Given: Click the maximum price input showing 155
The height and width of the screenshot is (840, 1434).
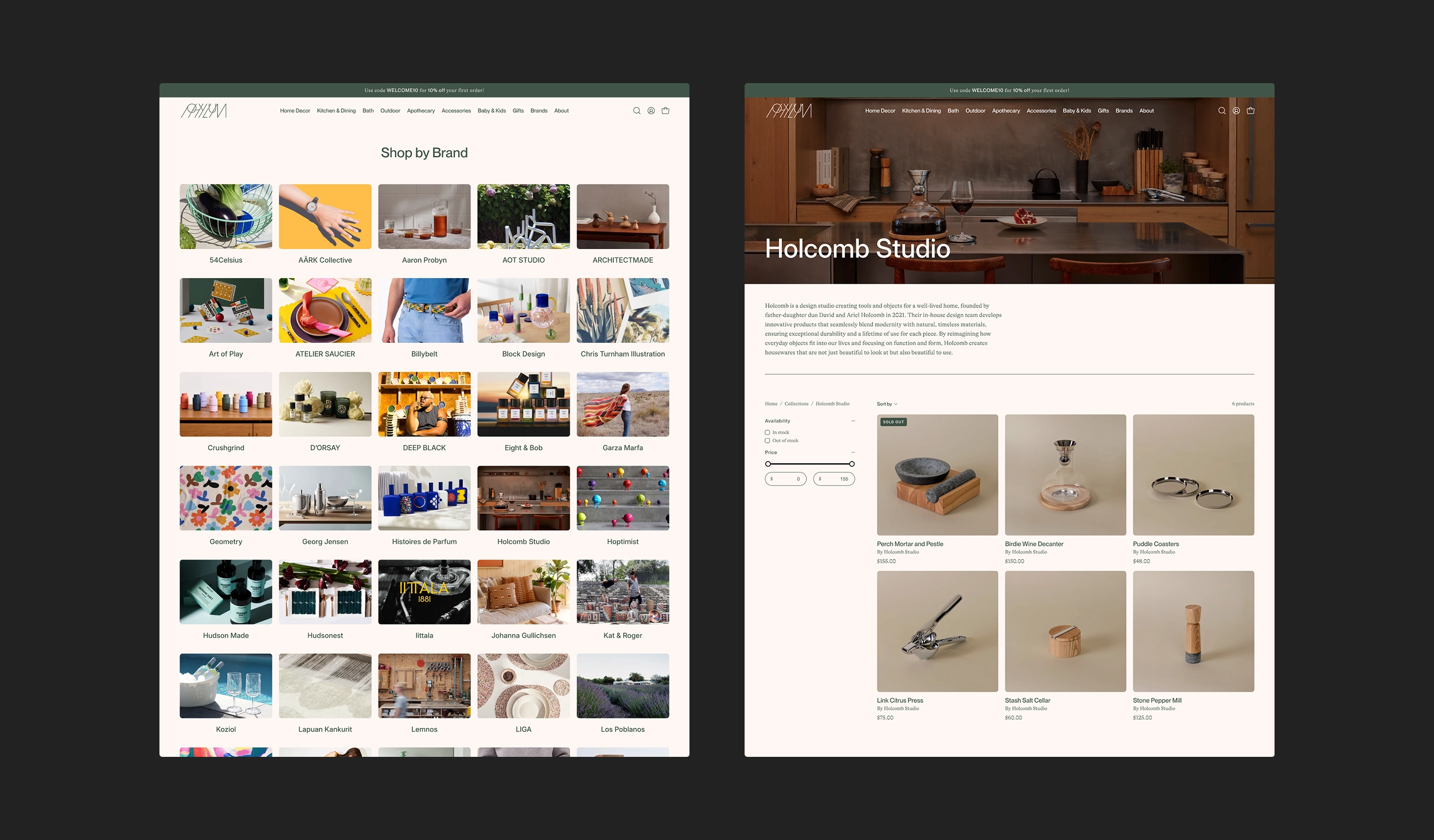Looking at the screenshot, I should [834, 479].
